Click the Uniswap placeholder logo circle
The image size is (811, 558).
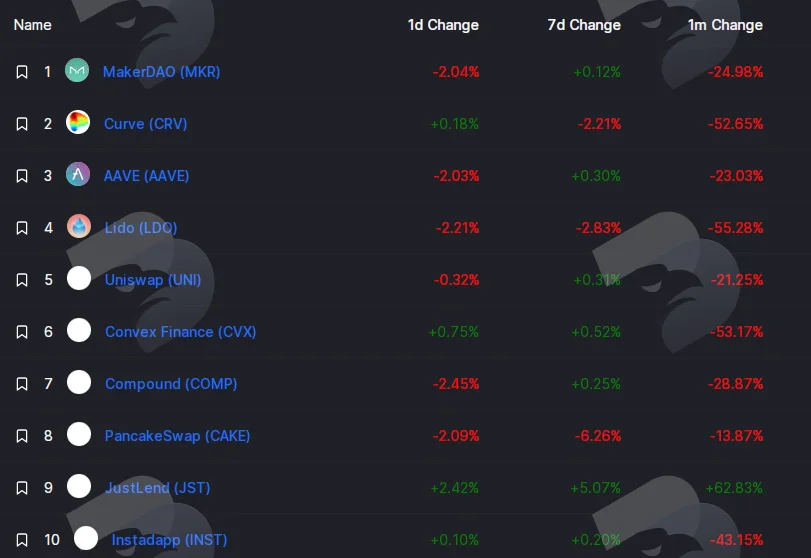[x=79, y=278]
